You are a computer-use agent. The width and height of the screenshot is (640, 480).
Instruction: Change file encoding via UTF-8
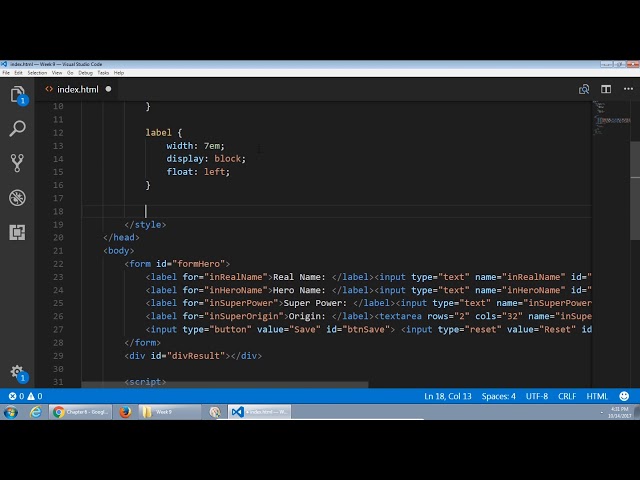(x=537, y=397)
